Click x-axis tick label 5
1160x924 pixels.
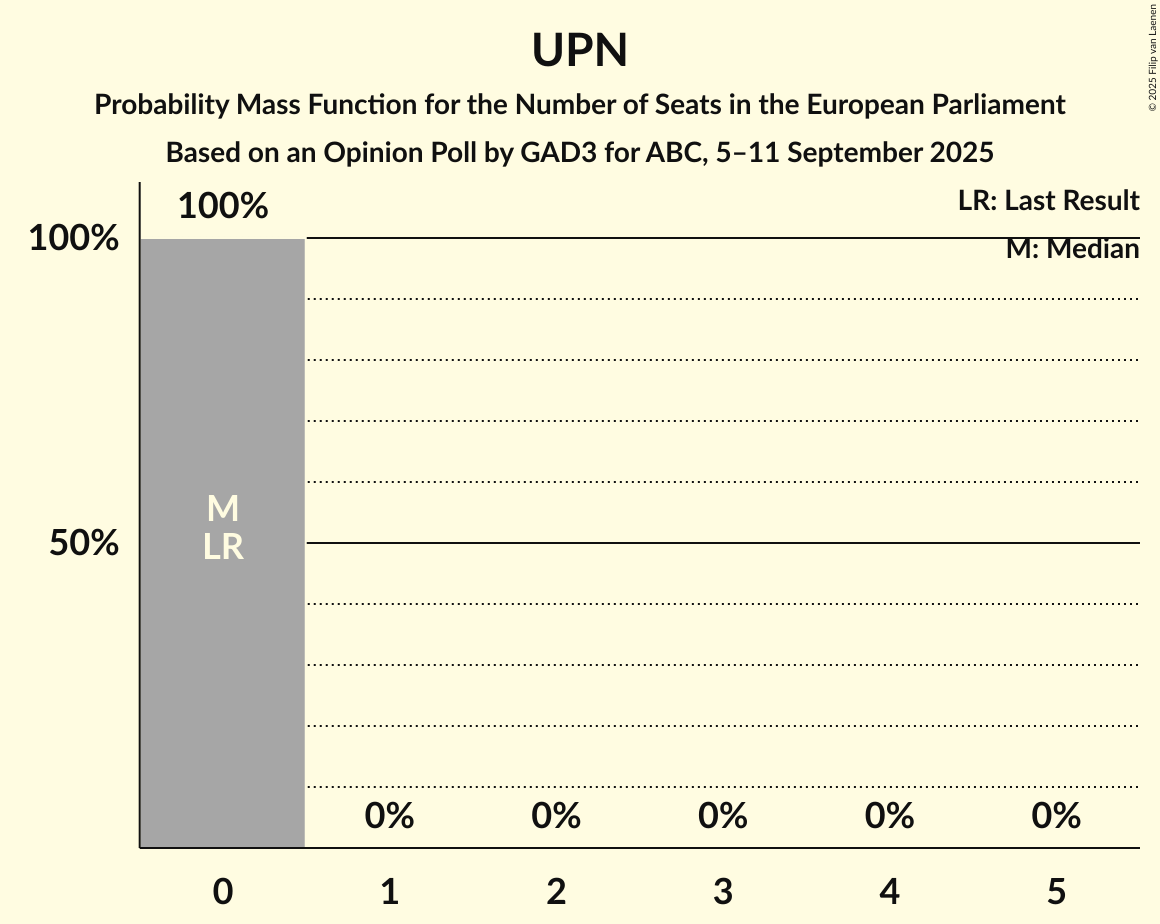coord(1056,892)
